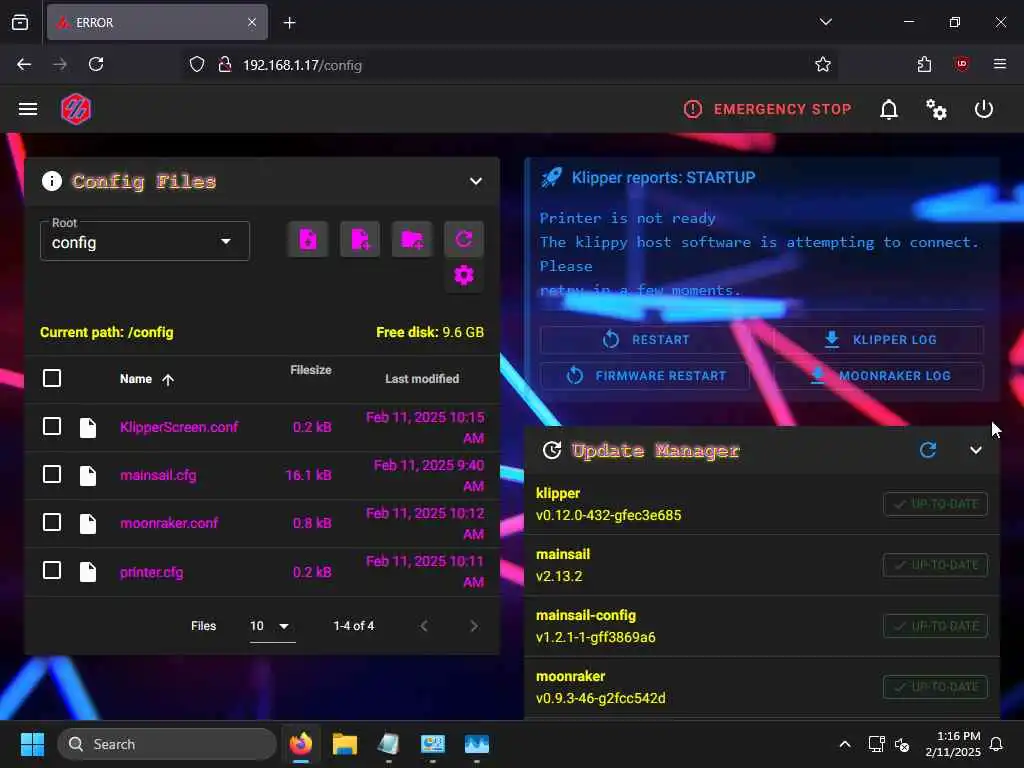Check the printer.cfg checkbox
The height and width of the screenshot is (768, 1024).
[52, 571]
